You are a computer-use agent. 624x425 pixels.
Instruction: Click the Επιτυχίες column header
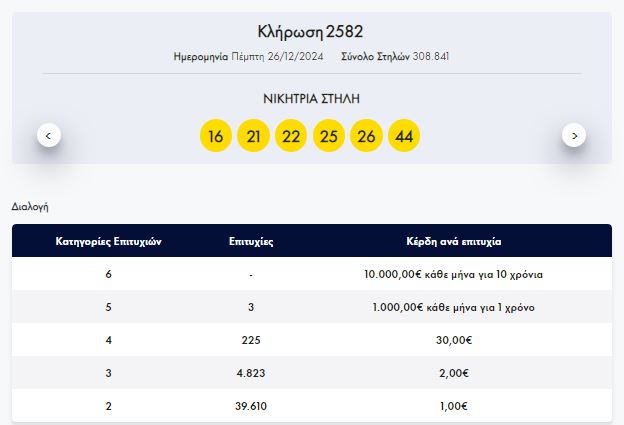(251, 242)
